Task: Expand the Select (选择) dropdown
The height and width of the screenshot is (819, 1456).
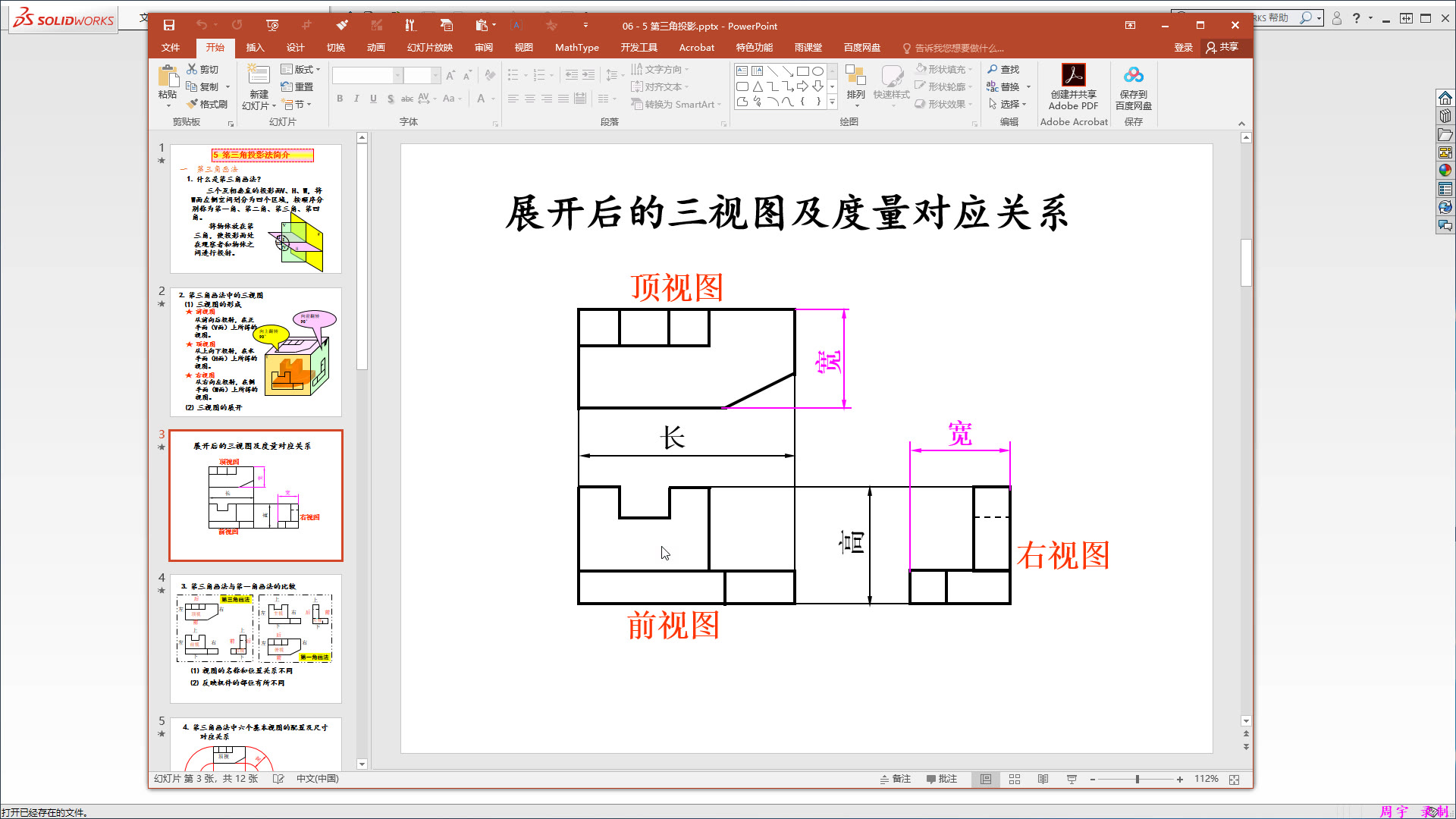Action: click(1008, 104)
